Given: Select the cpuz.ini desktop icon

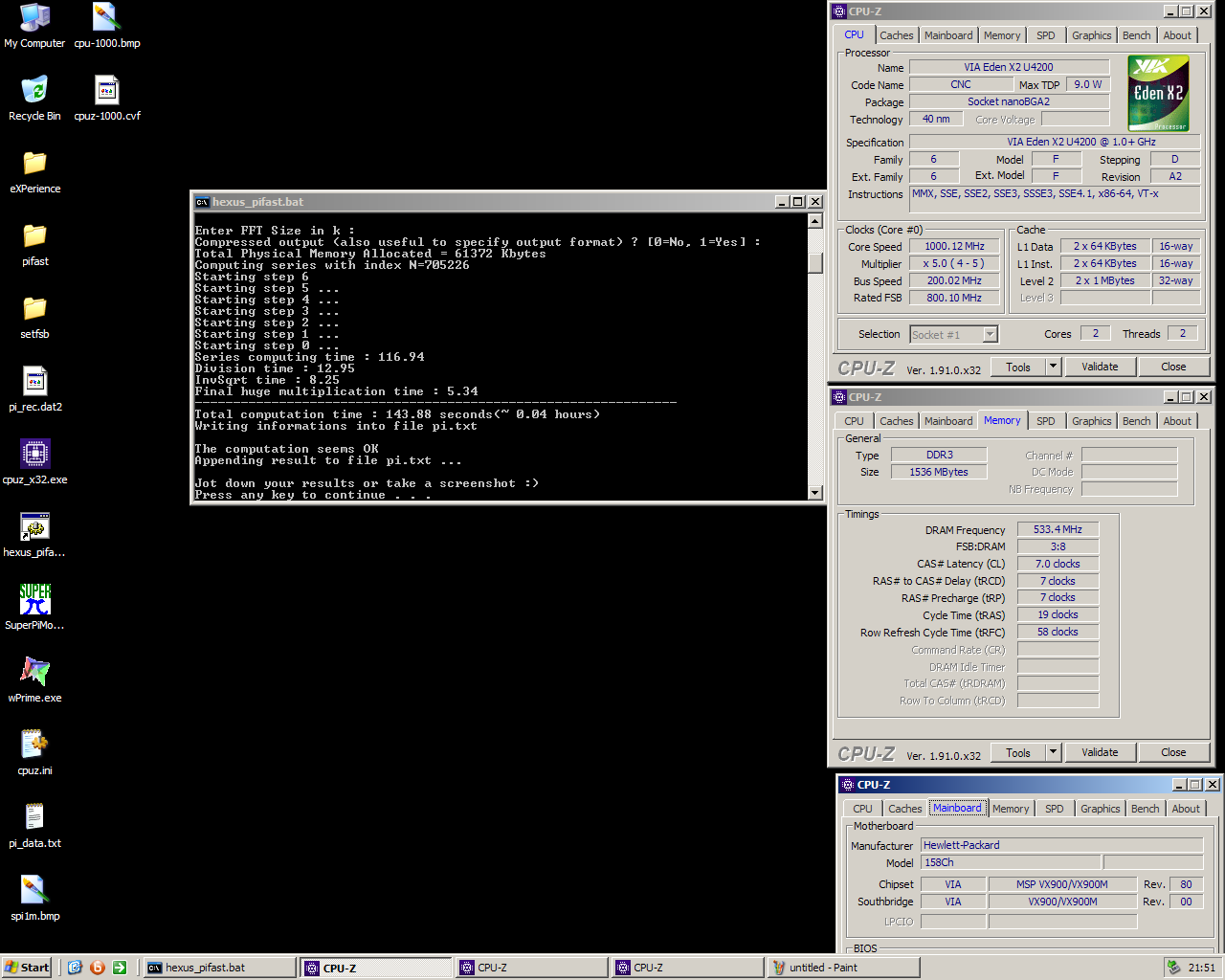Looking at the screenshot, I should 34,753.
